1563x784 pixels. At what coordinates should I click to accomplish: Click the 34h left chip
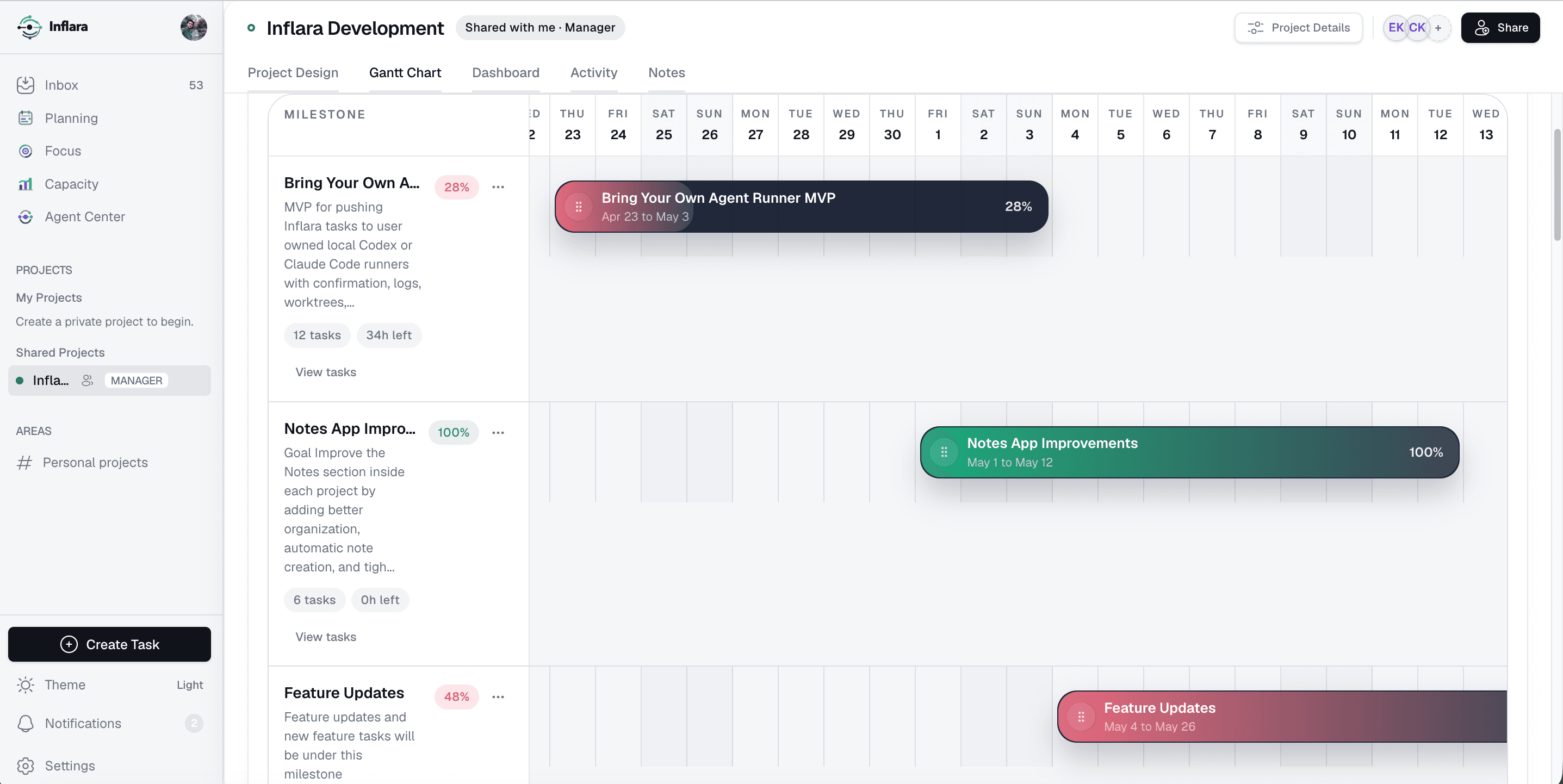click(388, 335)
